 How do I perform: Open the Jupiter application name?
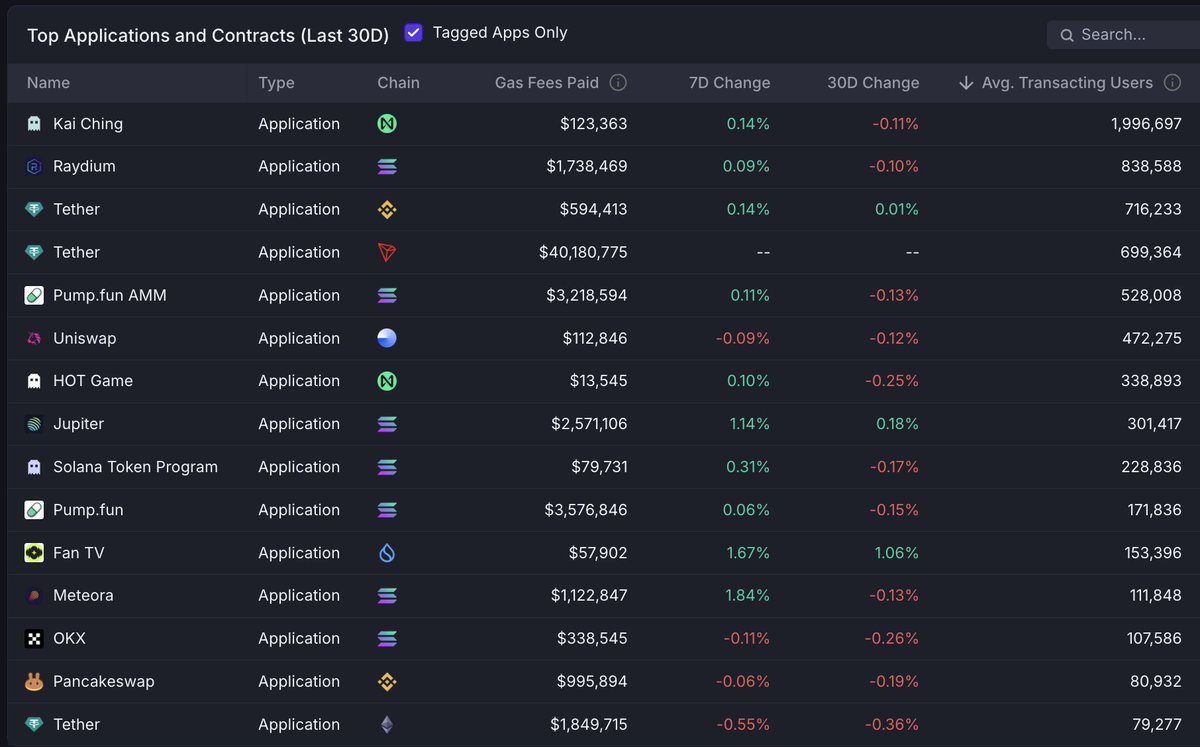click(x=79, y=424)
